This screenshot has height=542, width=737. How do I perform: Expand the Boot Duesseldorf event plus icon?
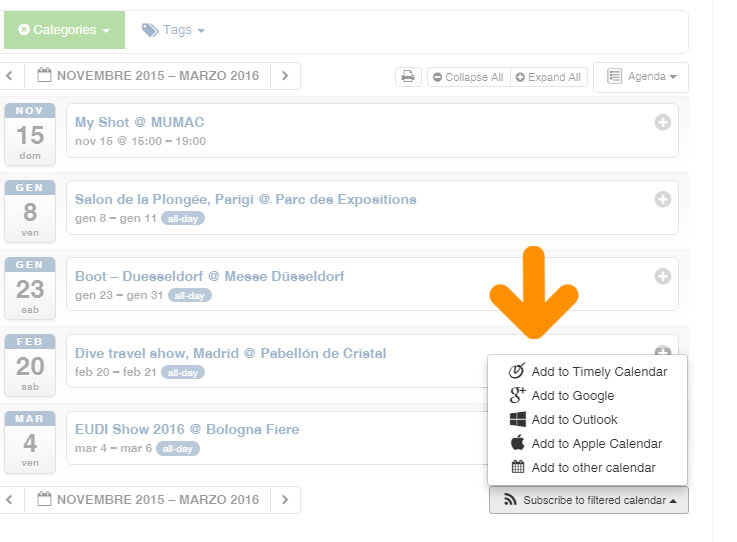(x=662, y=276)
